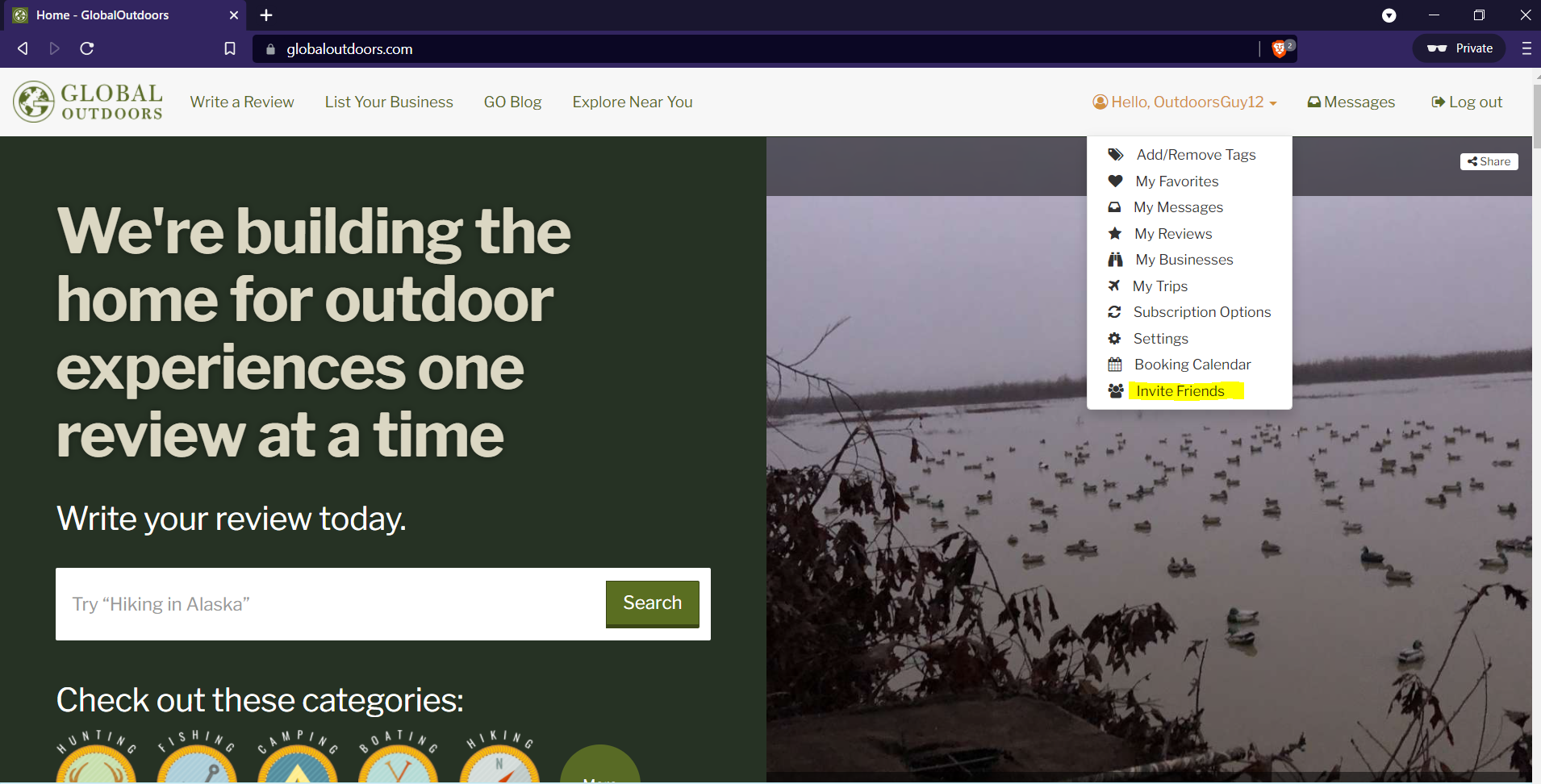The height and width of the screenshot is (784, 1541).
Task: Open My Favorites from user menu
Action: point(1177,181)
